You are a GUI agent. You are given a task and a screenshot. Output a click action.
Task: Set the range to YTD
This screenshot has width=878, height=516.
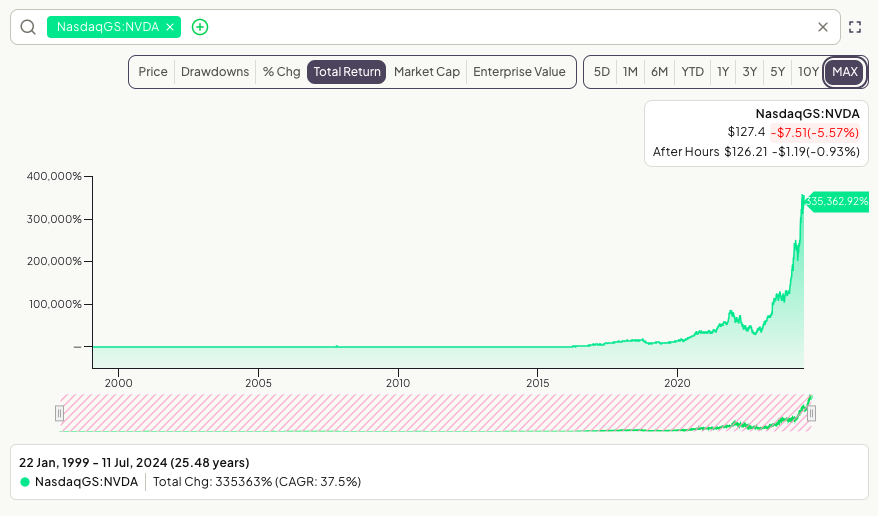click(693, 72)
